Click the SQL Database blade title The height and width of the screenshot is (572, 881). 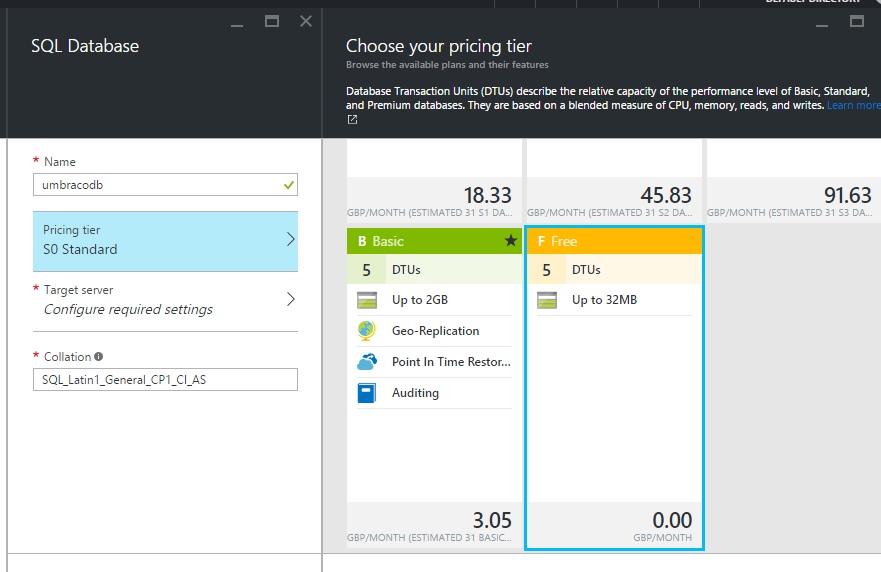pyautogui.click(x=85, y=46)
